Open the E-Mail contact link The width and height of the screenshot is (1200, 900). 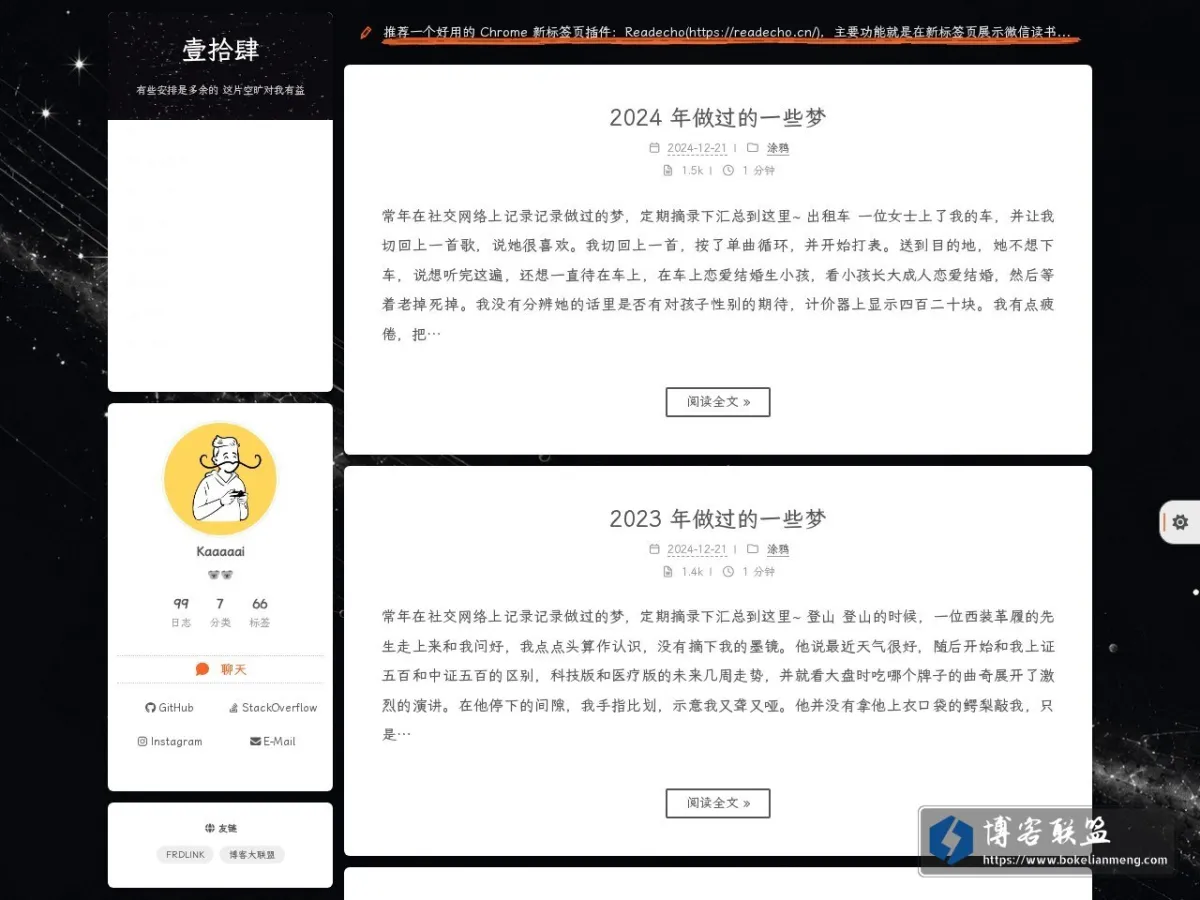pyautogui.click(x=273, y=741)
